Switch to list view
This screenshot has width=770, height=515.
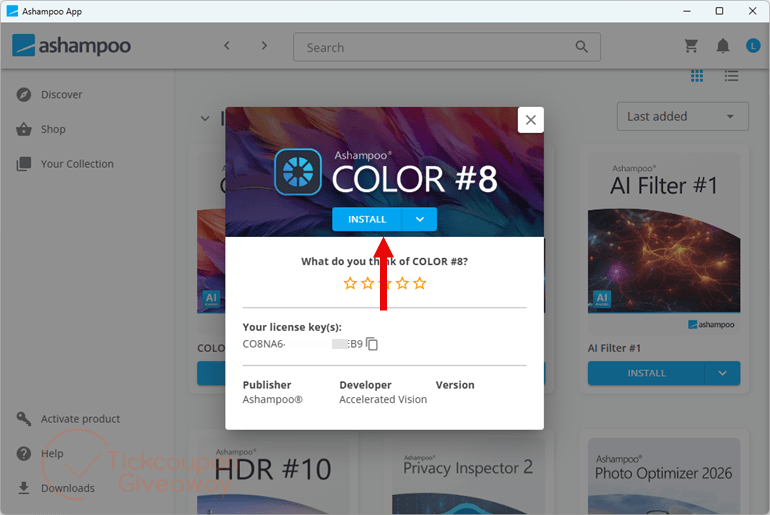(731, 76)
